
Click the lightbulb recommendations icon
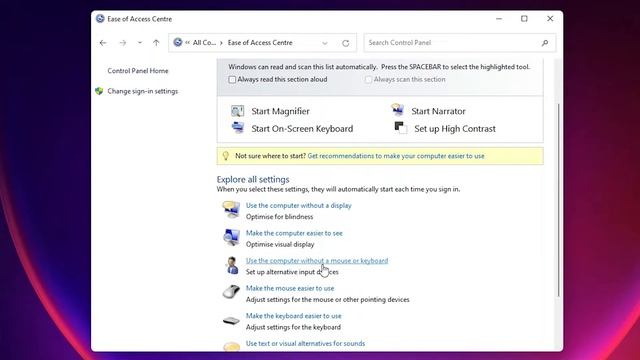tap(226, 156)
